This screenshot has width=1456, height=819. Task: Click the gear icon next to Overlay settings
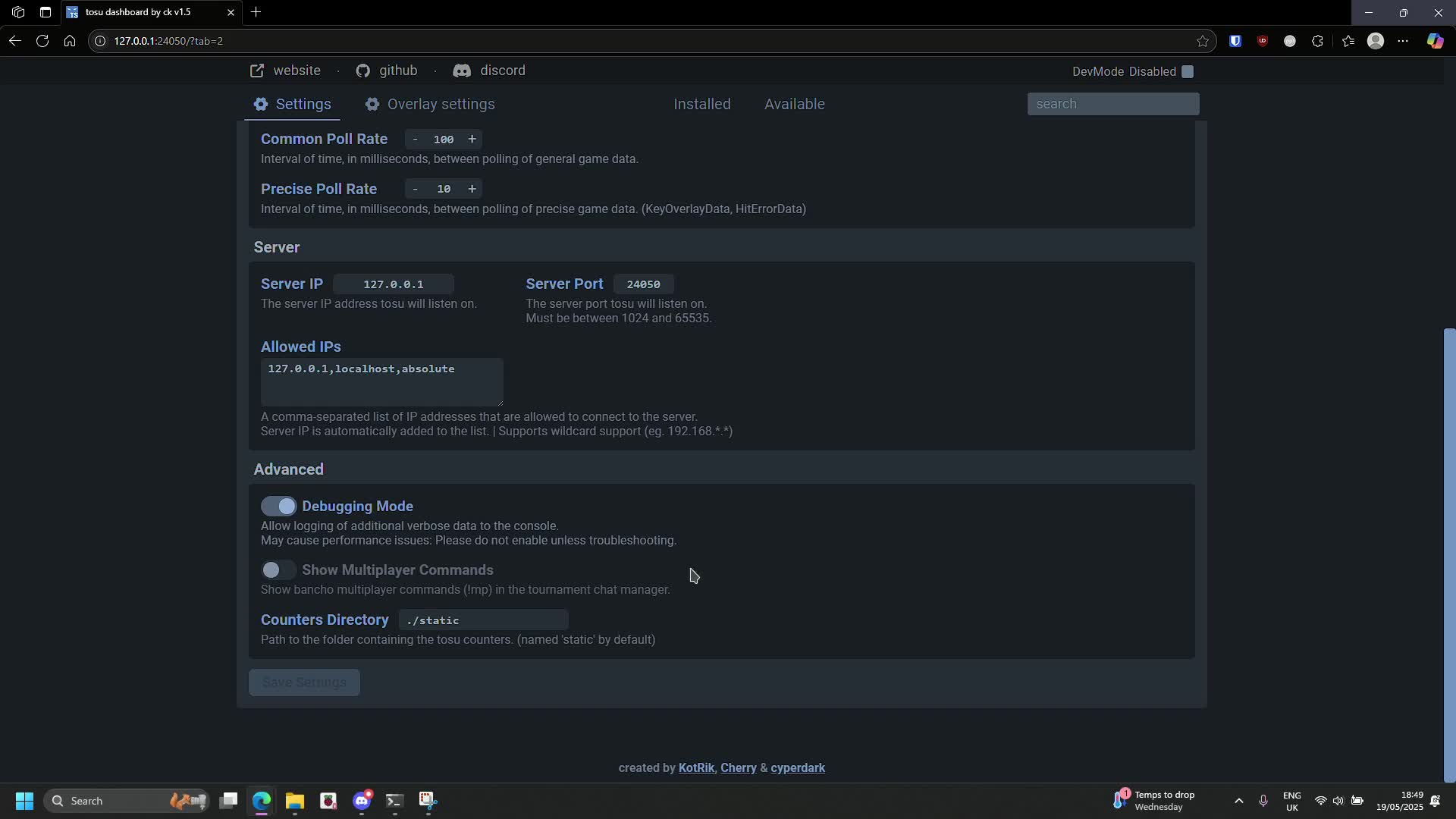(372, 104)
